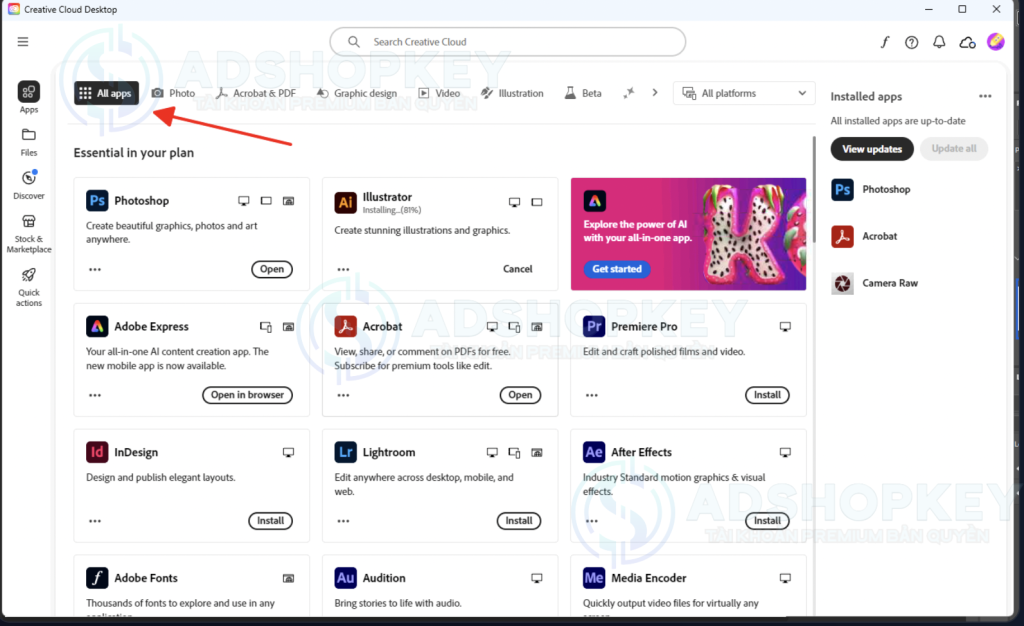Expand more category tabs with right chevron

[654, 93]
